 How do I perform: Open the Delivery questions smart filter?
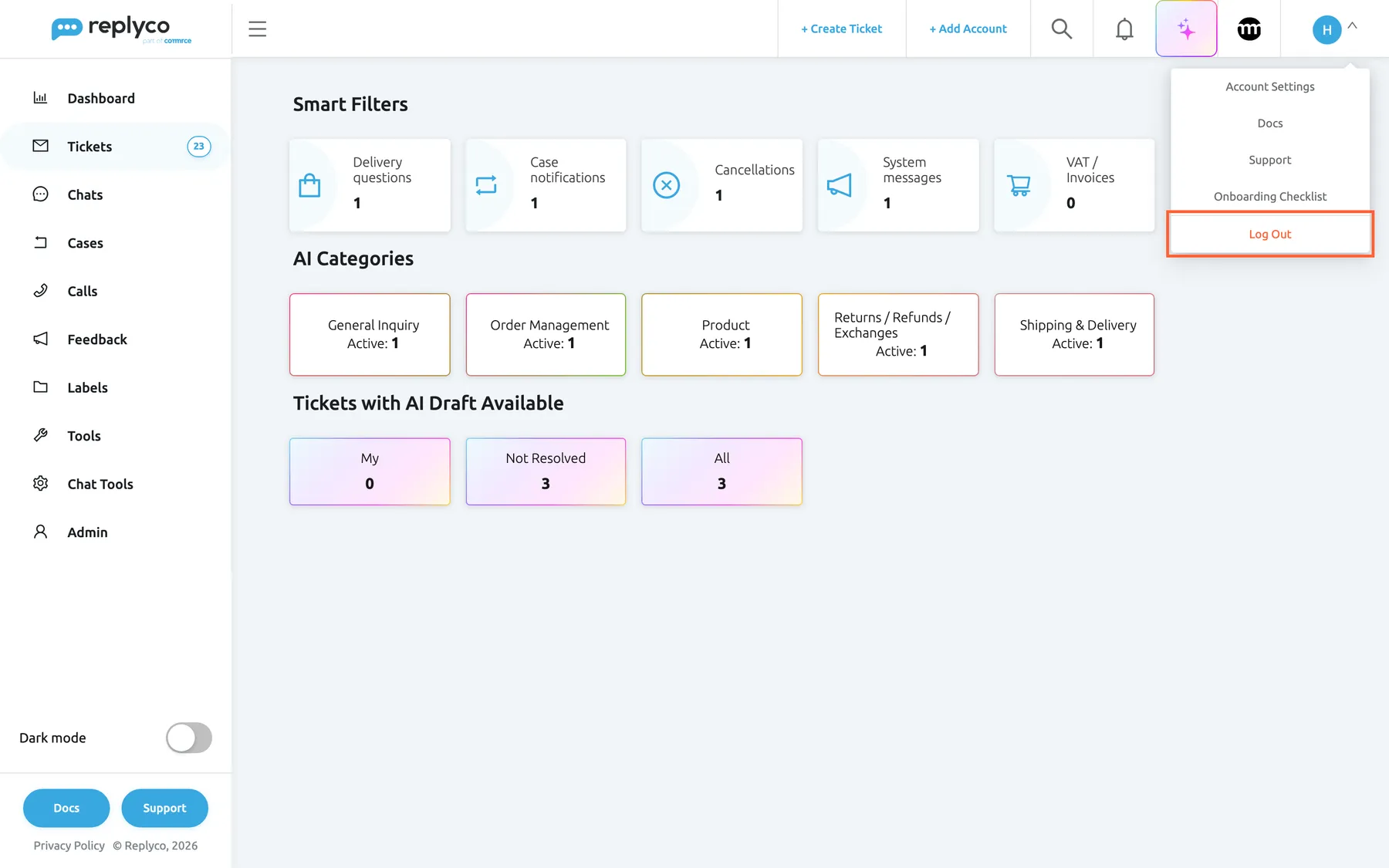pos(370,185)
